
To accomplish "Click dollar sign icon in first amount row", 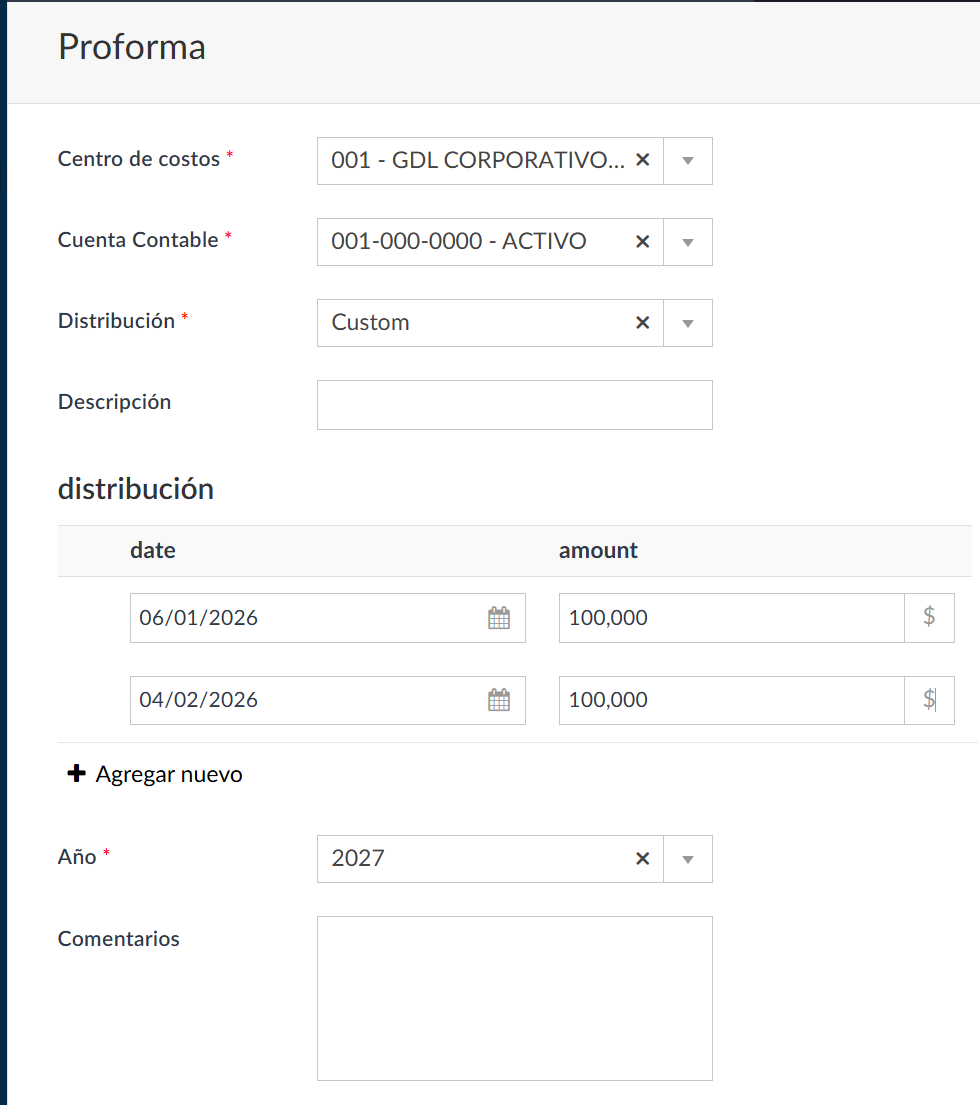I will point(929,617).
